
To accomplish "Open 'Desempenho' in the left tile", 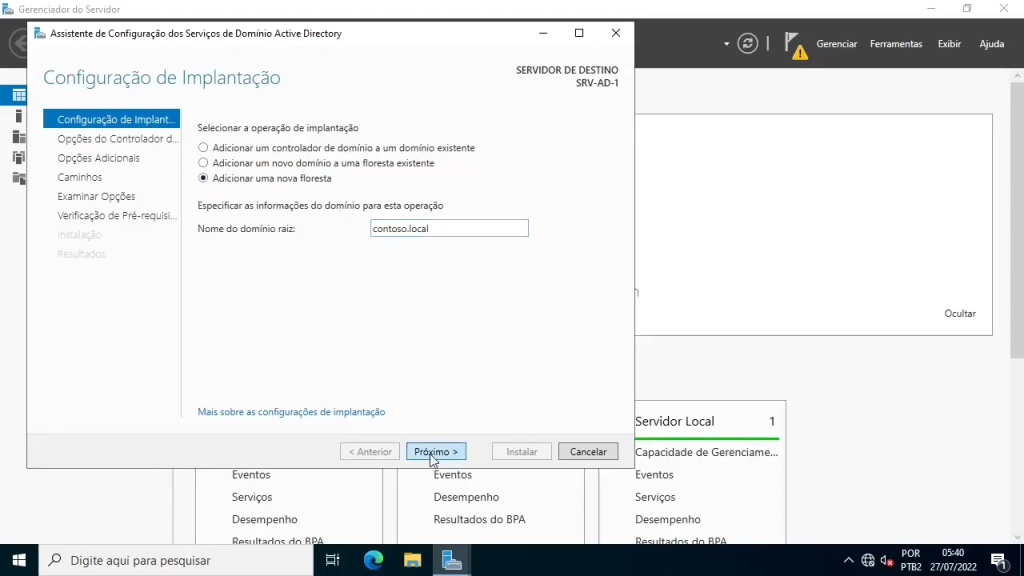I will (264, 519).
